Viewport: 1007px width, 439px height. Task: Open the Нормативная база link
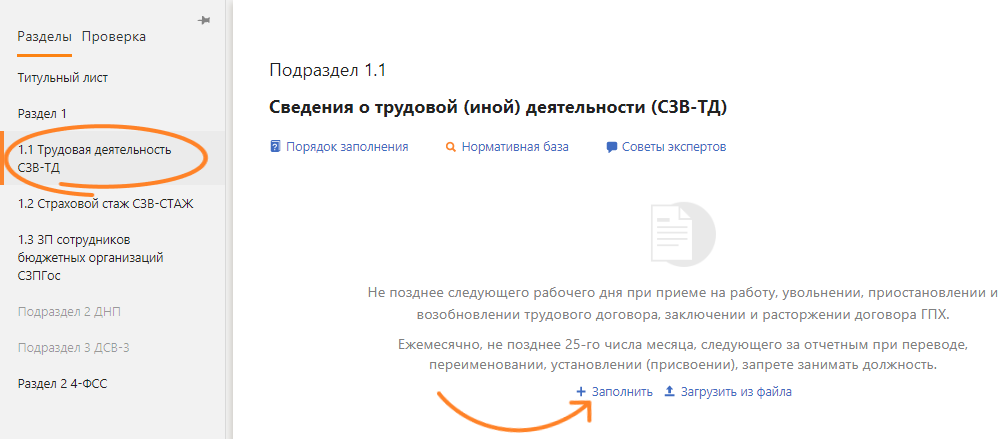click(515, 147)
